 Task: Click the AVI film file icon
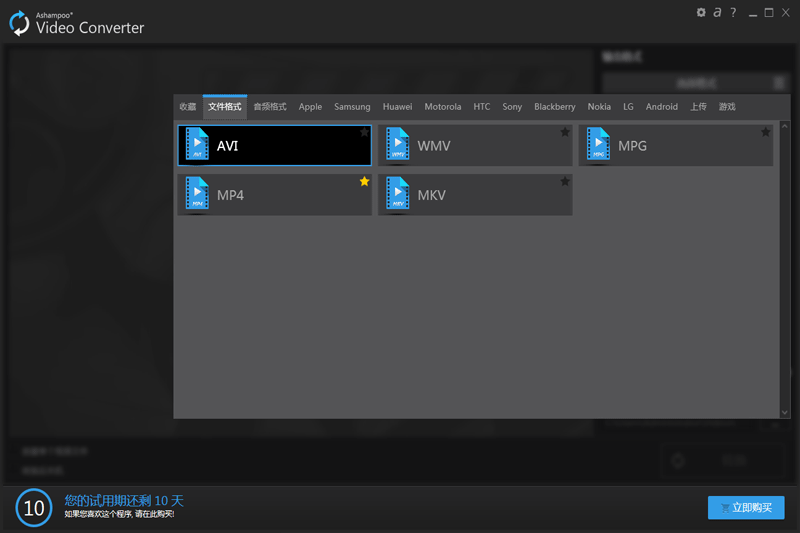point(197,144)
